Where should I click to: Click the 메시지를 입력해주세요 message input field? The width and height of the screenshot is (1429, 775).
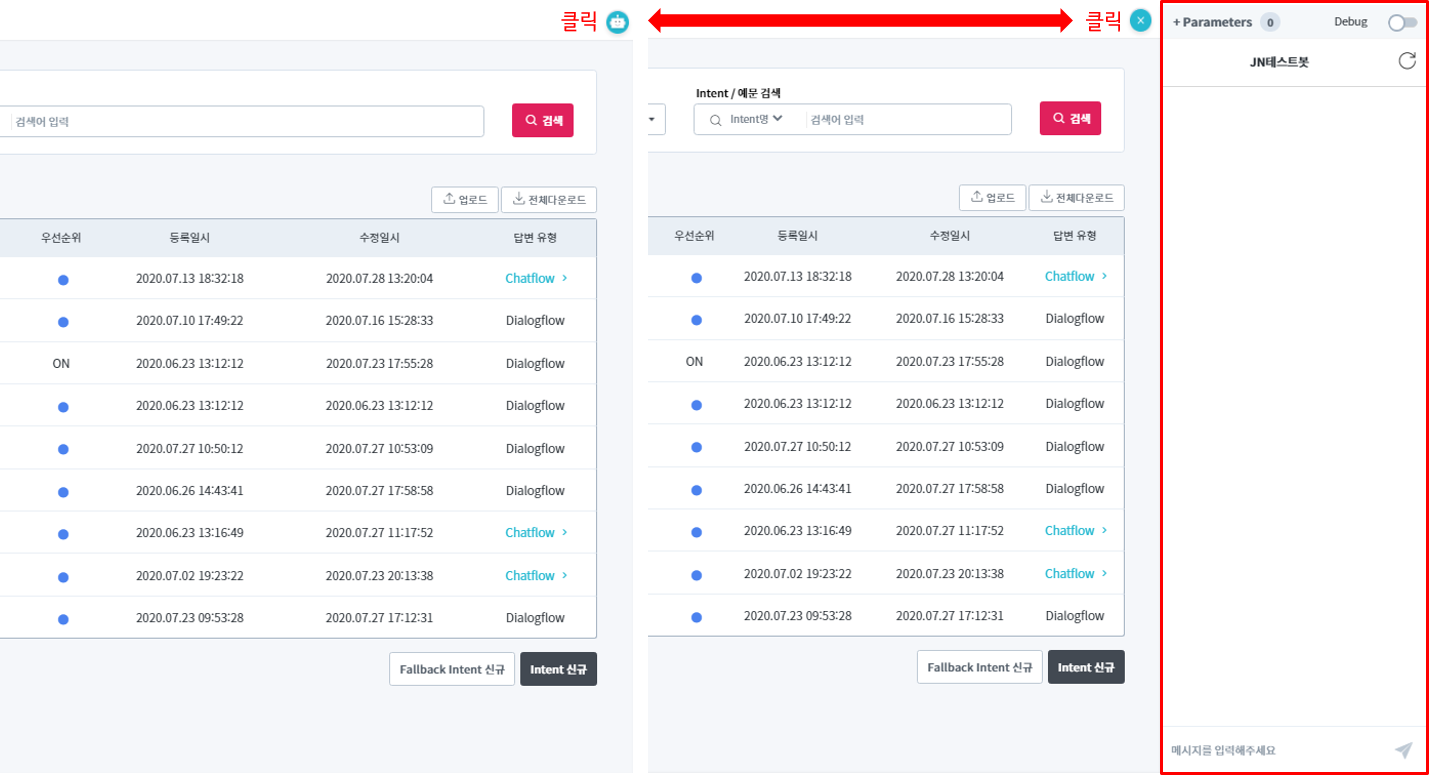(x=1275, y=750)
